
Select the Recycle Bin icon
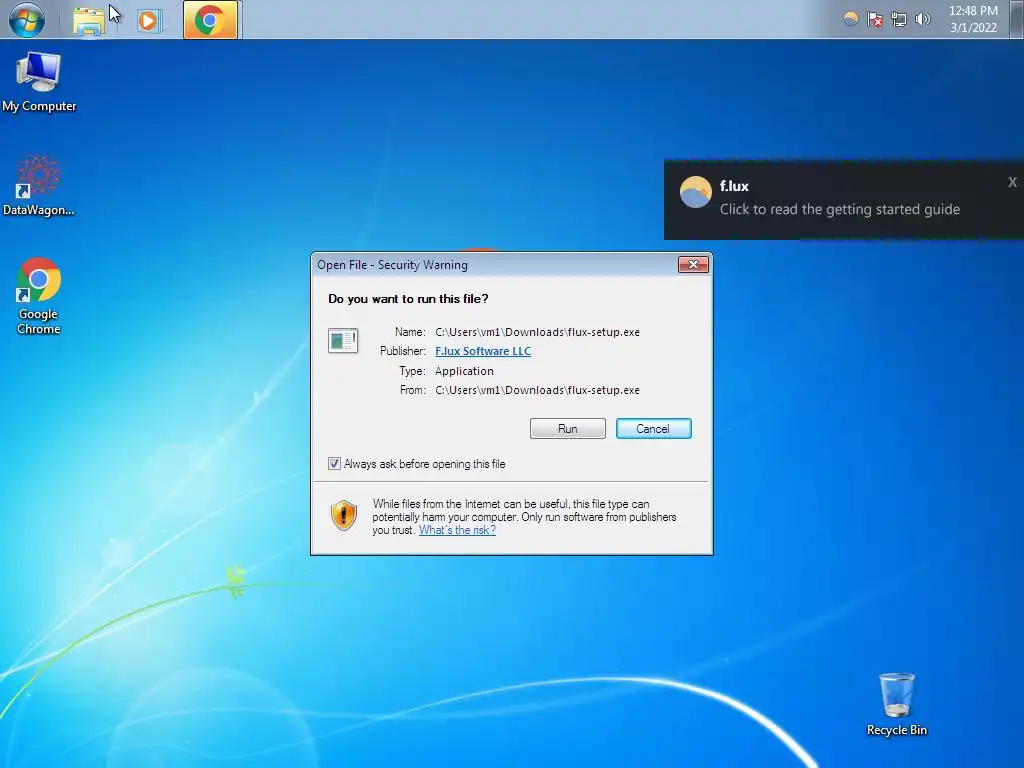click(x=897, y=705)
